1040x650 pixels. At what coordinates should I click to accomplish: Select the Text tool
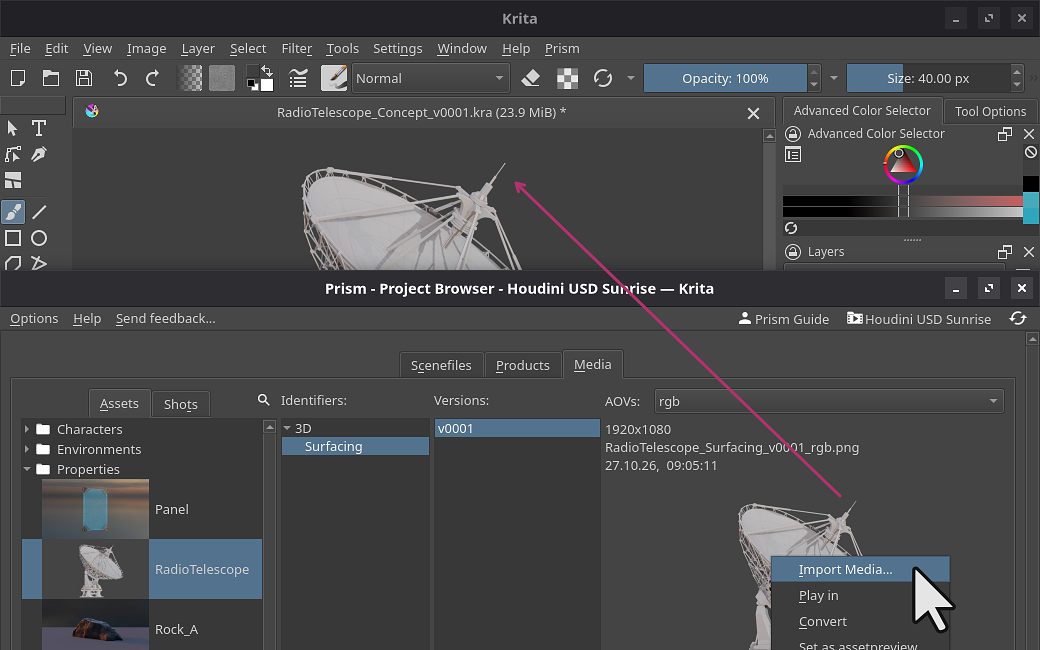point(39,128)
